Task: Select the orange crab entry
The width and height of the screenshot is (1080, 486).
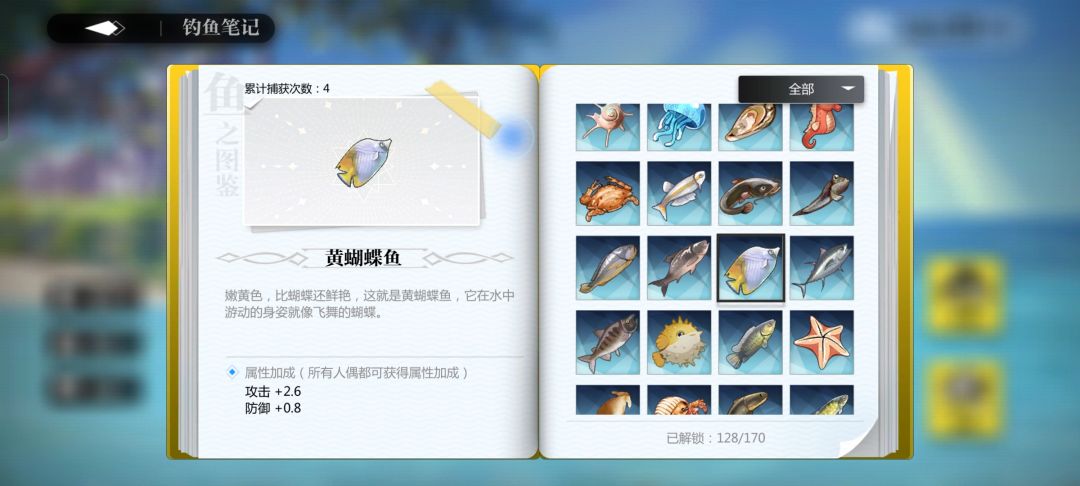Action: [608, 193]
